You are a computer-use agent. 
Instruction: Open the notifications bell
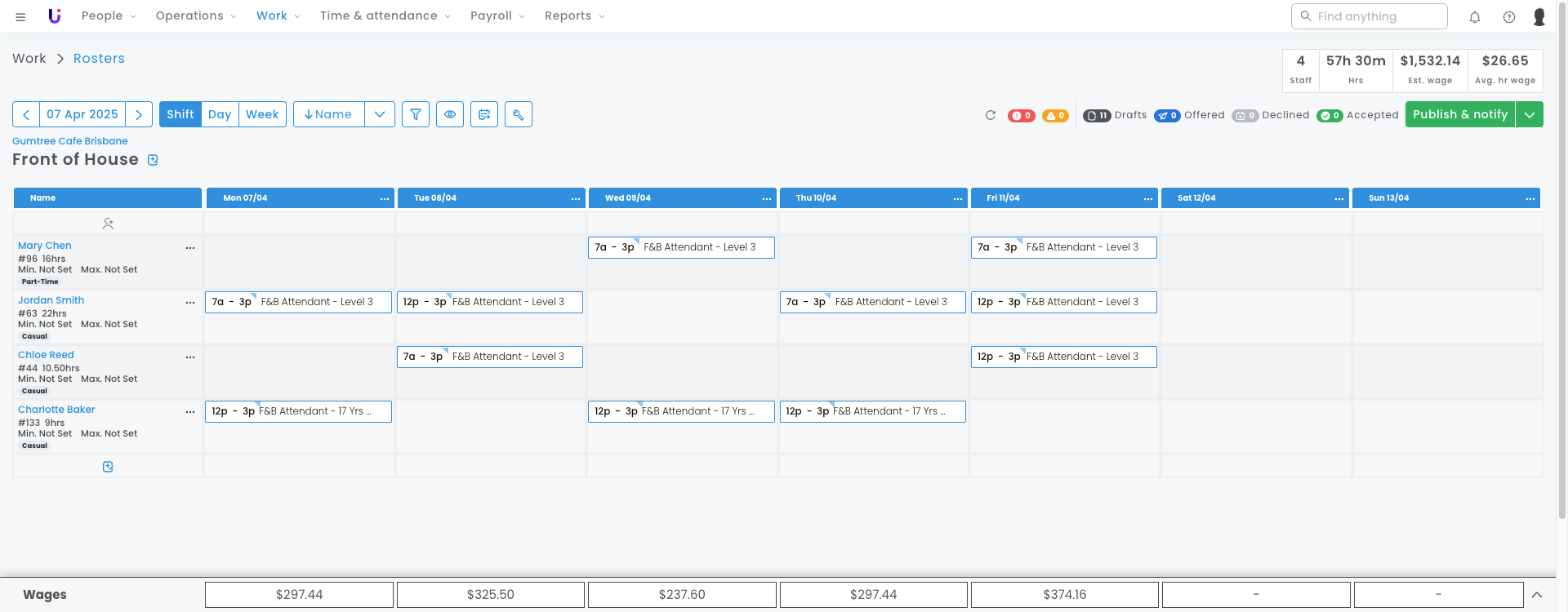[x=1475, y=16]
